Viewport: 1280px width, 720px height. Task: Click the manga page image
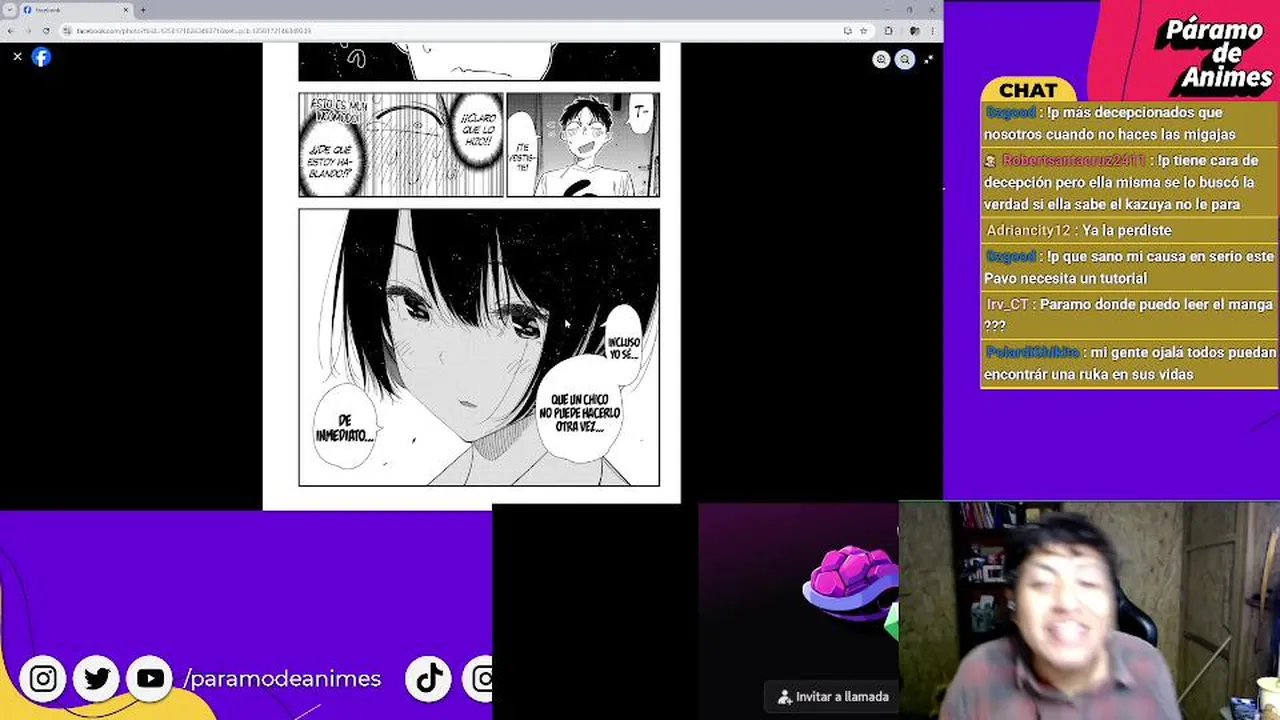tap(471, 272)
